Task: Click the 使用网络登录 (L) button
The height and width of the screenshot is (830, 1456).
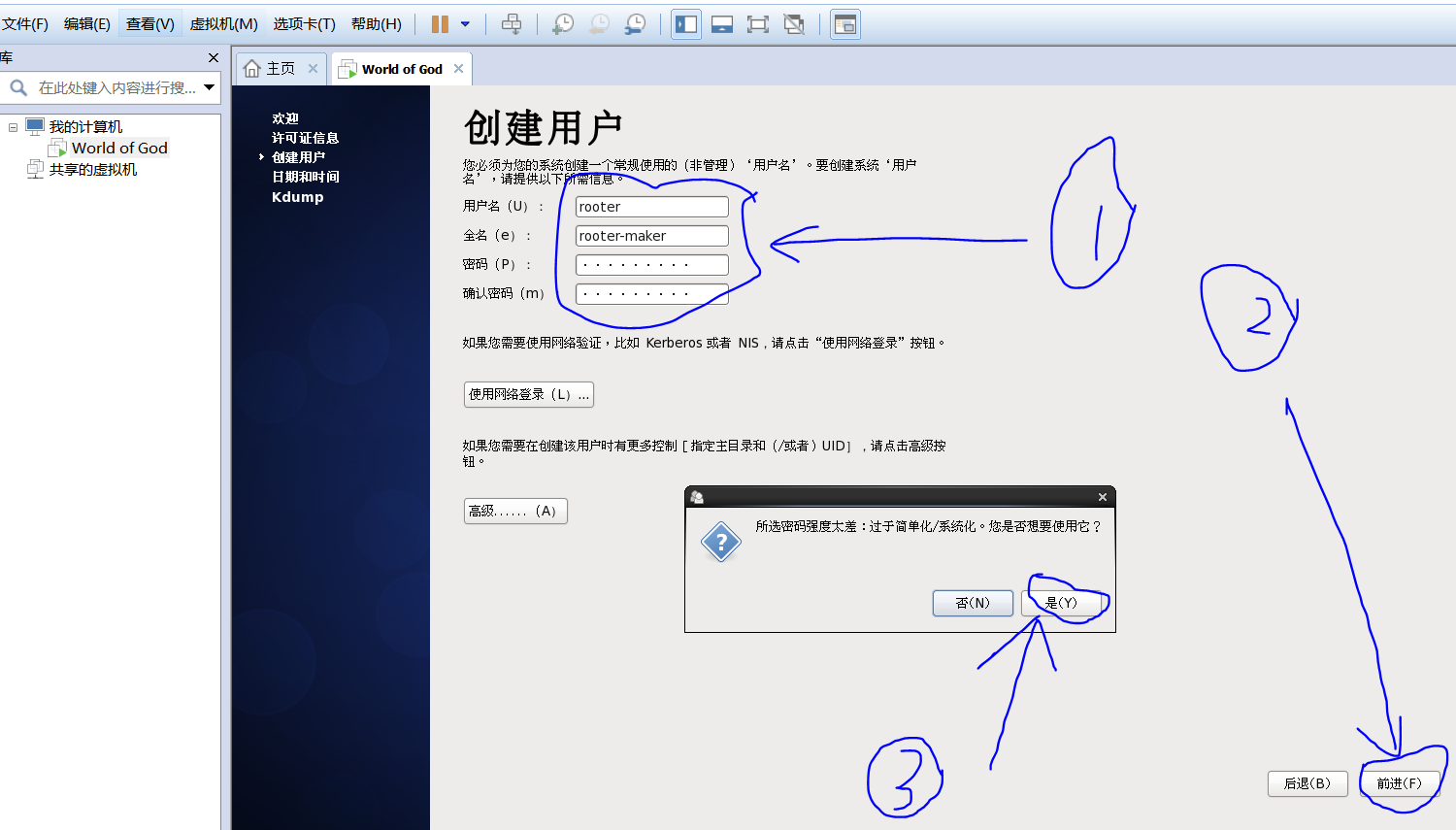Action: (529, 394)
